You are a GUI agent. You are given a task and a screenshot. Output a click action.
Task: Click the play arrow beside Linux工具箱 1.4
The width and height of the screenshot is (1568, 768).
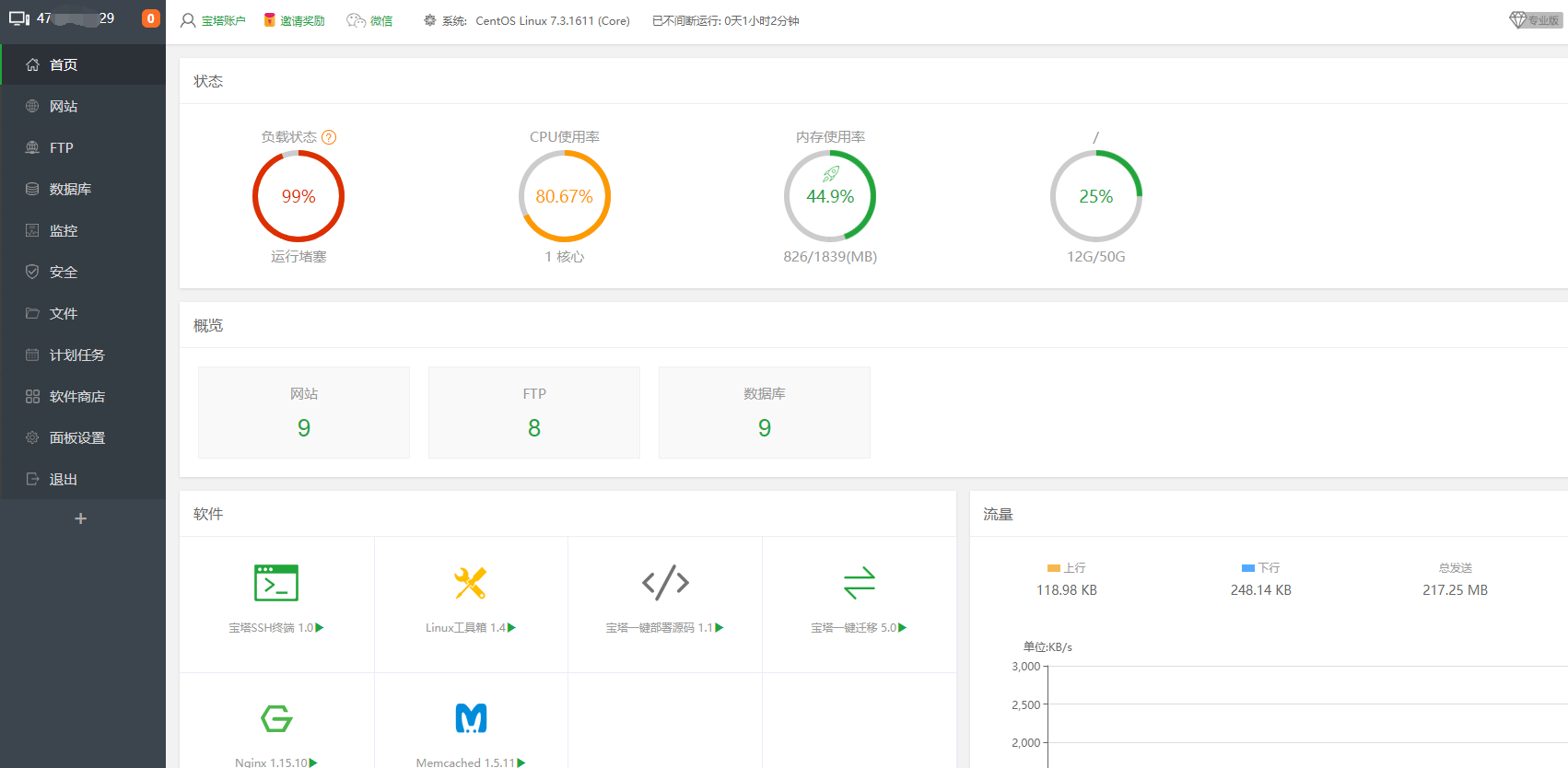pyautogui.click(x=511, y=628)
